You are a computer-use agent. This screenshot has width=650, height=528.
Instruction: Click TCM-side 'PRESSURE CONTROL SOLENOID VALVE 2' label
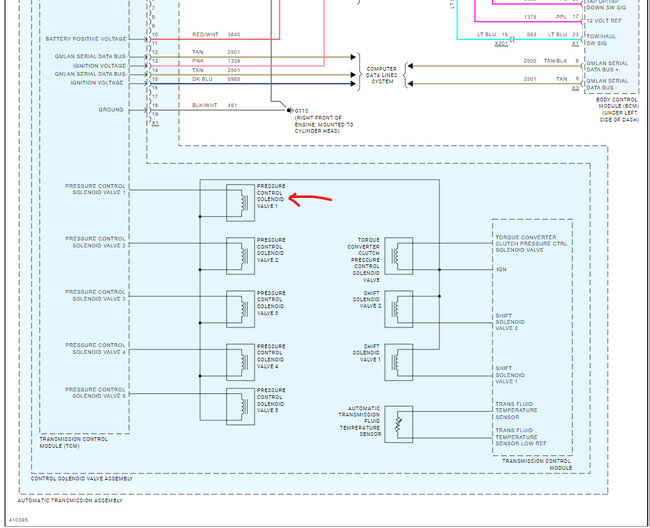[95, 242]
